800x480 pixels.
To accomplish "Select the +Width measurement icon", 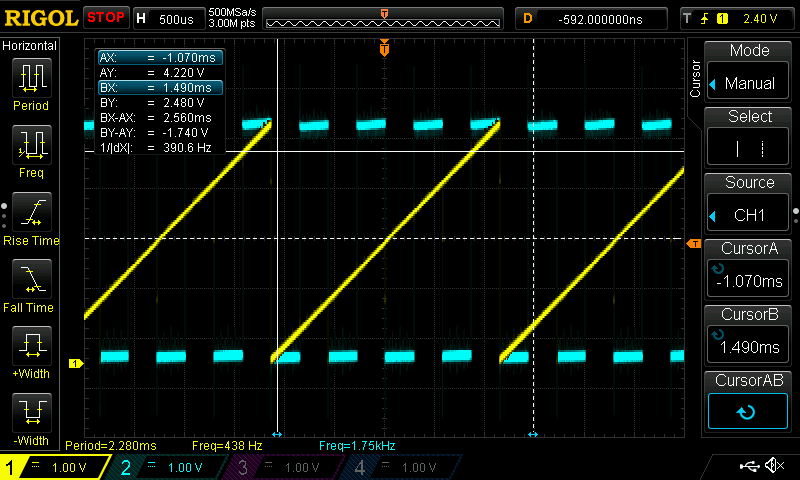I will [31, 353].
